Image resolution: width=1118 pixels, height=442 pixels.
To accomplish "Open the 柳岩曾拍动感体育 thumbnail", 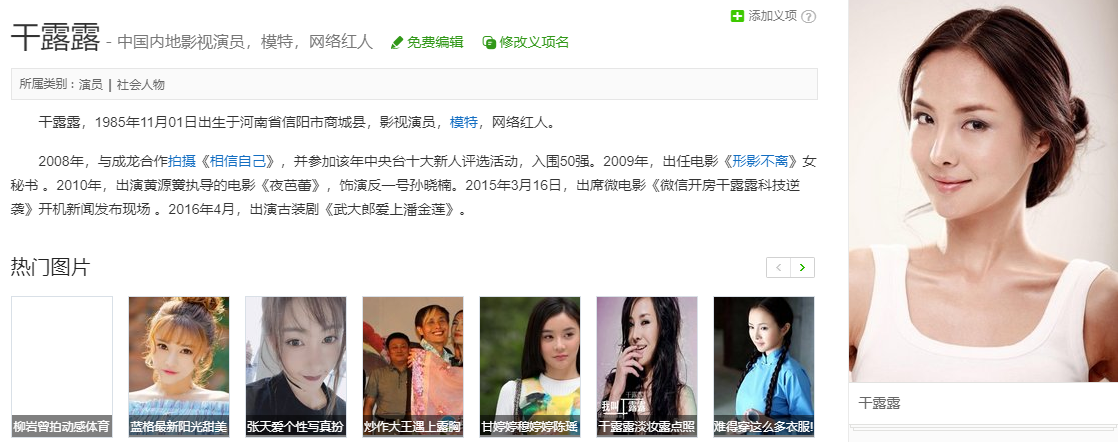I will 62,366.
